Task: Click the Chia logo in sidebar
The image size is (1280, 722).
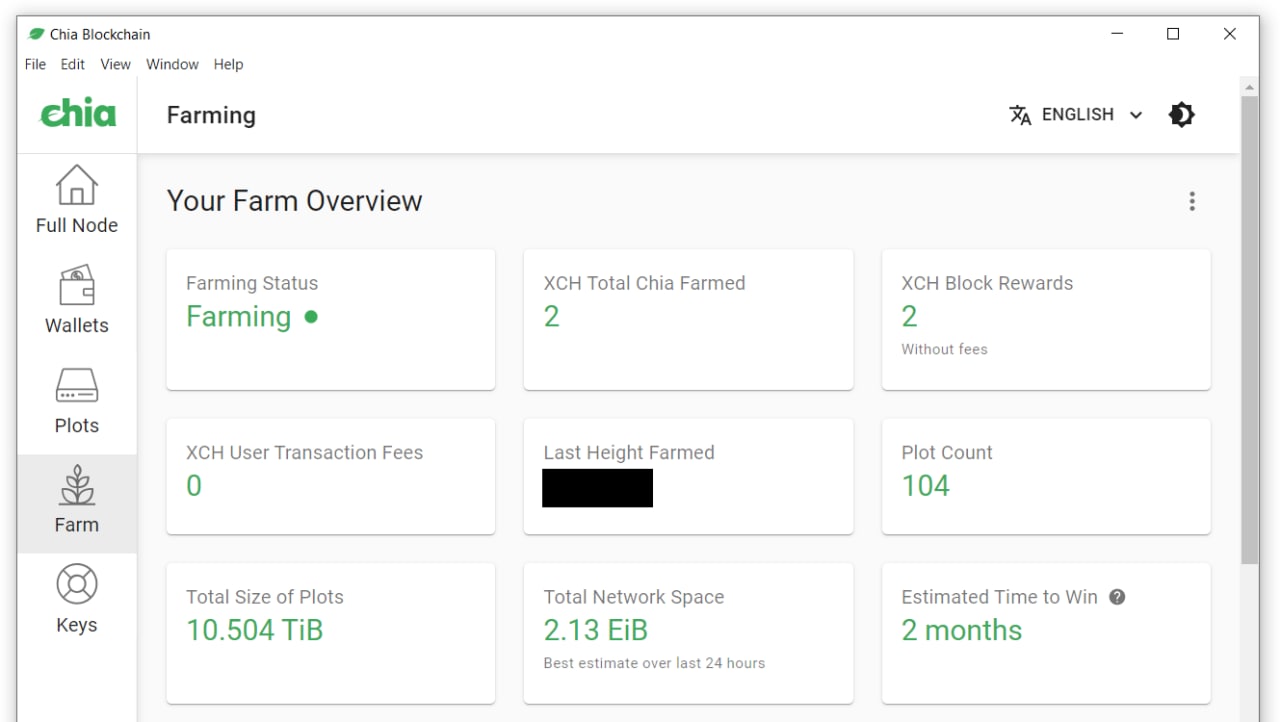Action: 78,114
